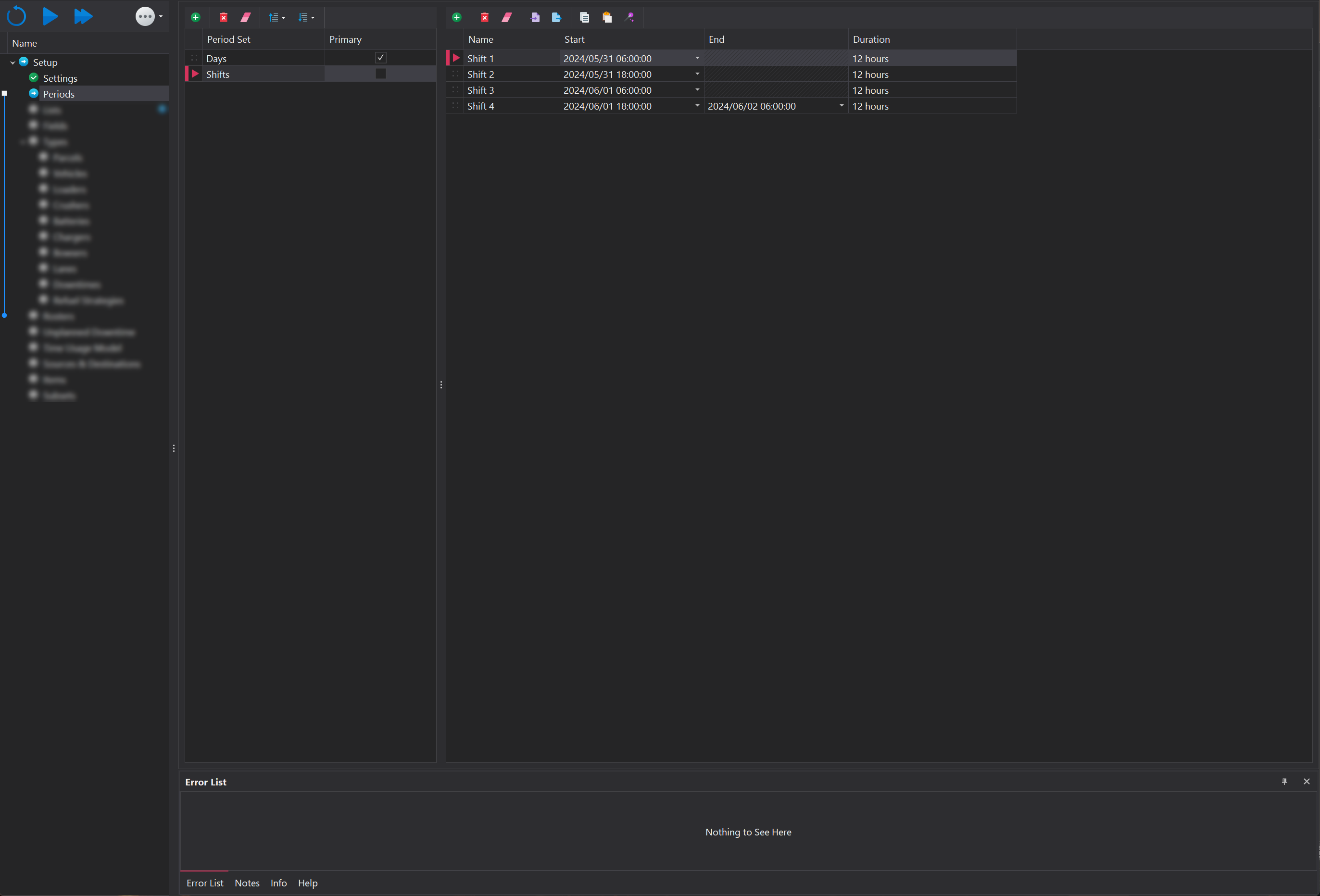Pin the Error List panel

(x=1284, y=781)
